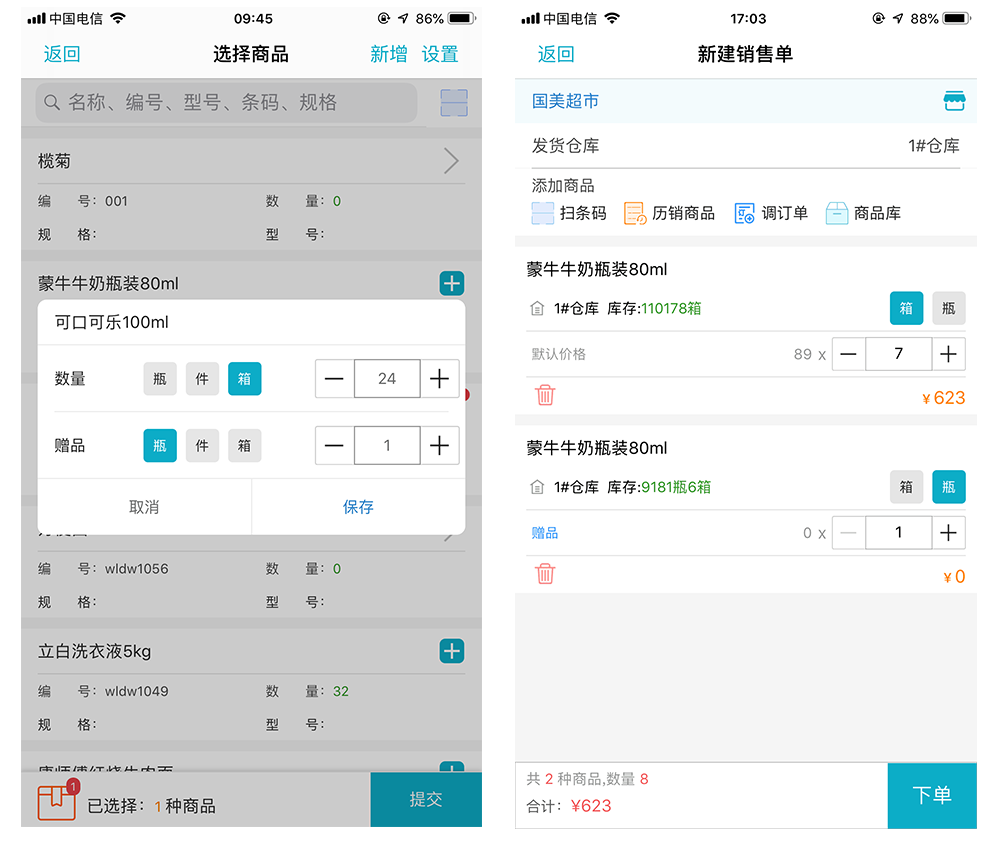The image size is (1003, 844).
Task: Delete first 蒙牛牛奶瓶装80ml using trash icon
Action: (x=545, y=395)
